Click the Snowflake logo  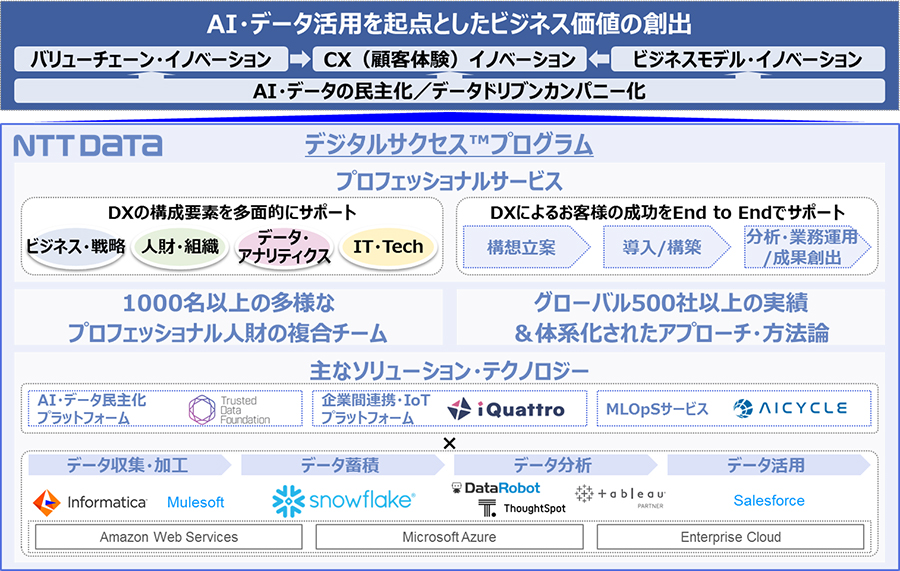tap(343, 501)
